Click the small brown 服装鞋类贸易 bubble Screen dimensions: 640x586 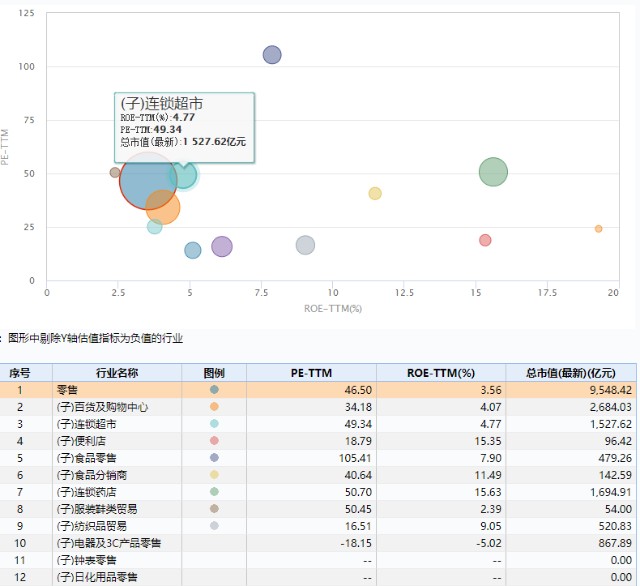[115, 172]
